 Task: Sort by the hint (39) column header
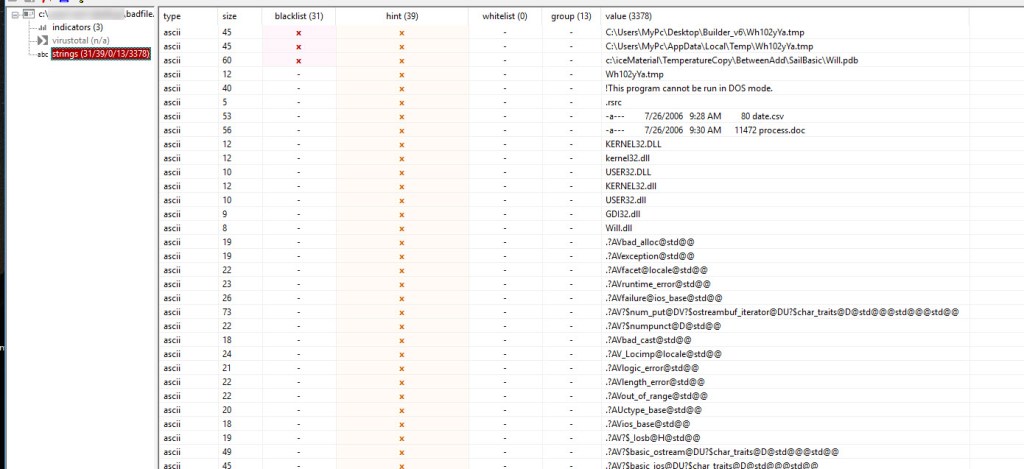pyautogui.click(x=401, y=16)
